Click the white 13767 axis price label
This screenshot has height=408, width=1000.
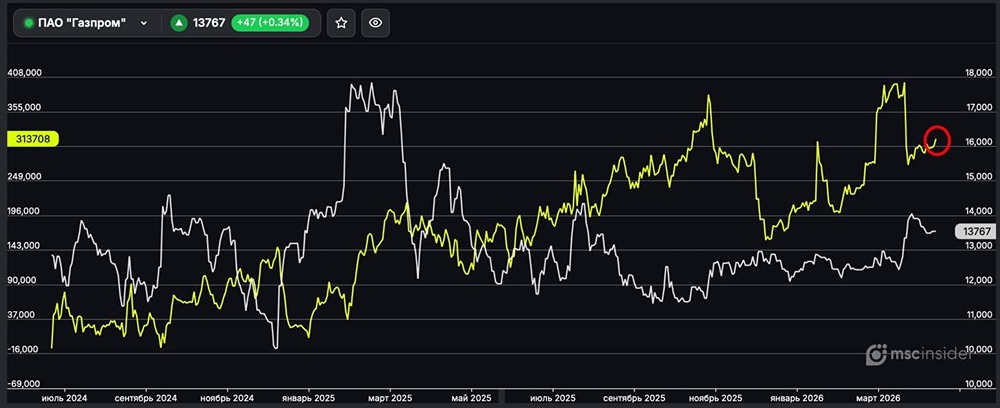tap(975, 231)
